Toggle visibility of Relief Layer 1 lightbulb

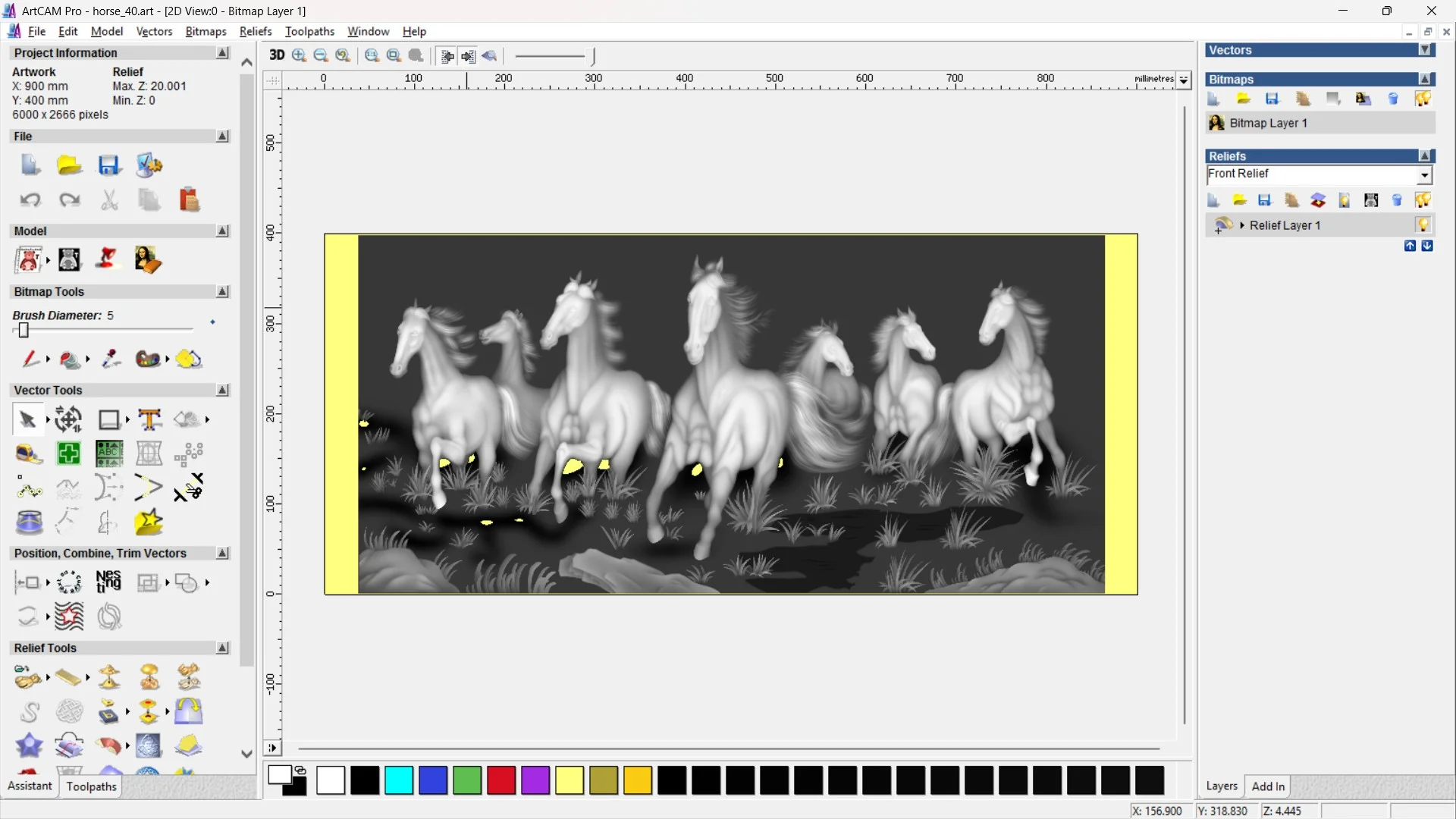pyautogui.click(x=1424, y=224)
